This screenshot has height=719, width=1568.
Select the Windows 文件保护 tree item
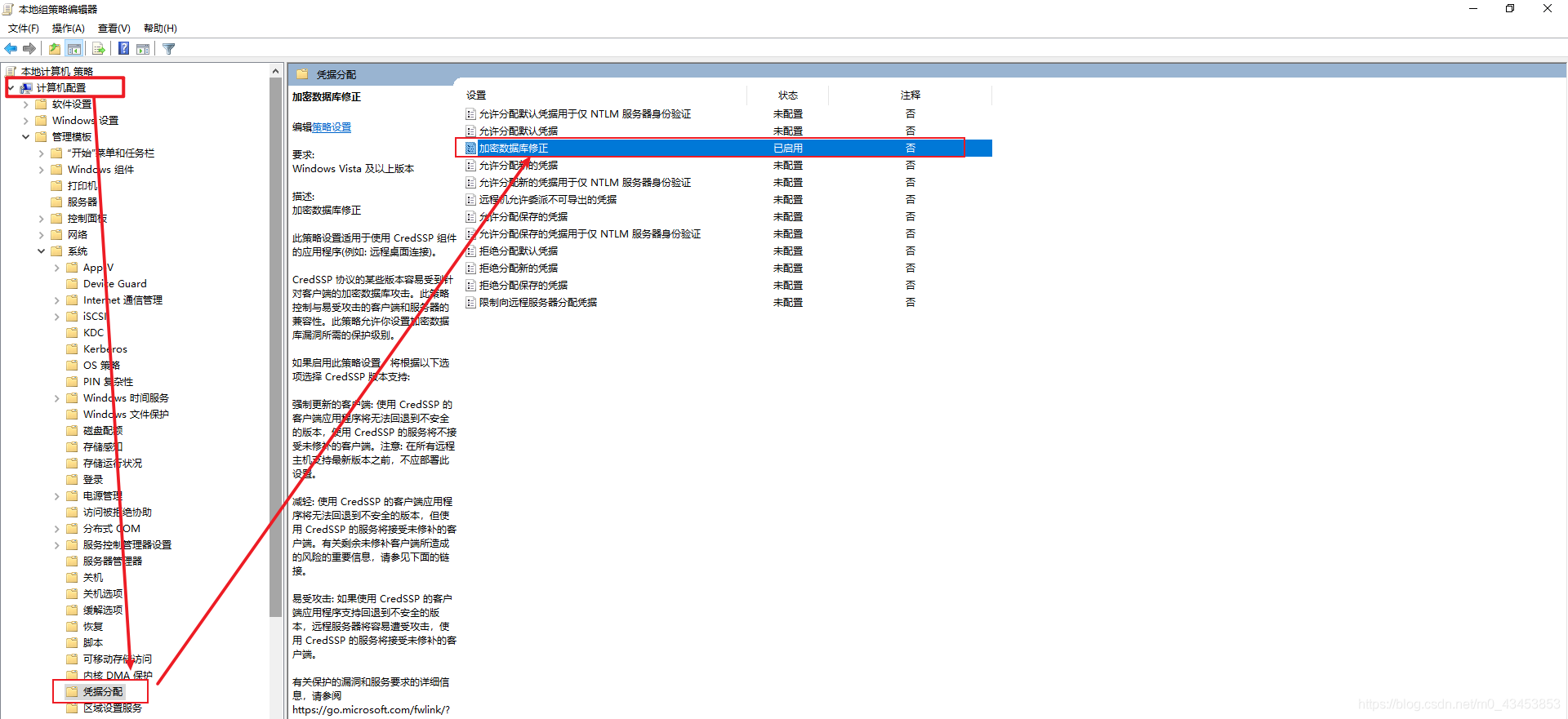[x=126, y=415]
